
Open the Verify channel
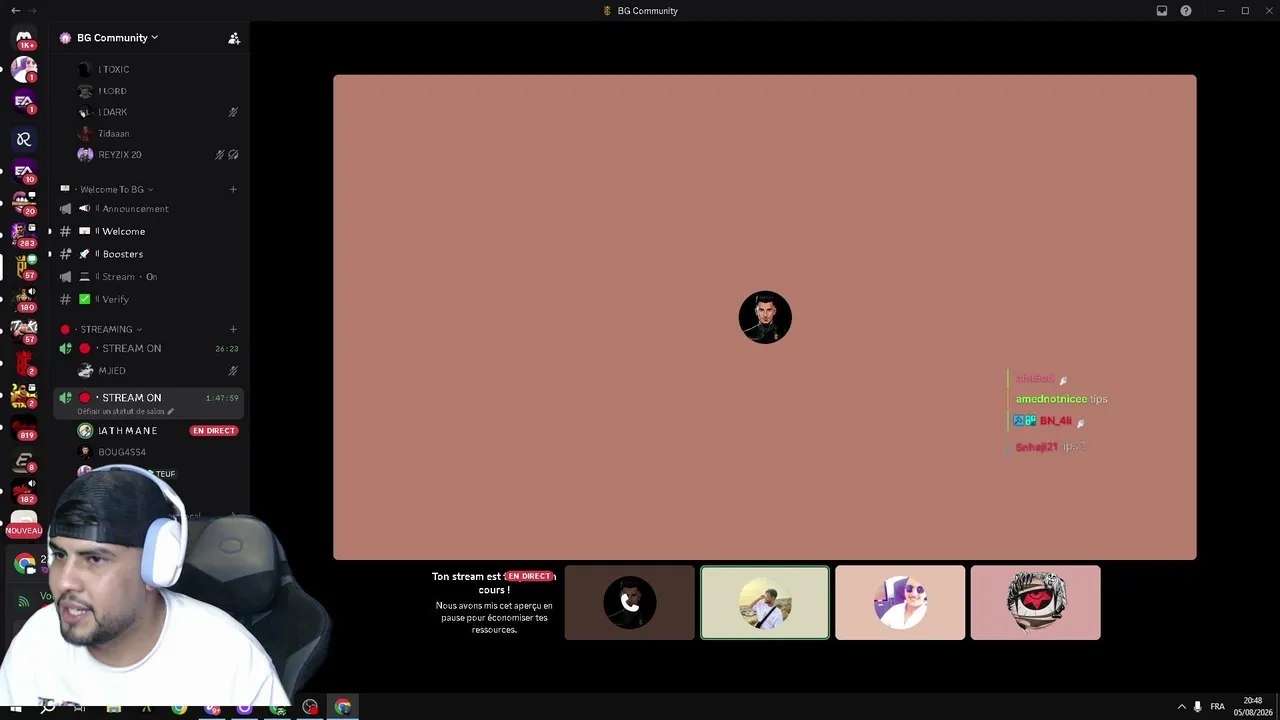(148, 299)
